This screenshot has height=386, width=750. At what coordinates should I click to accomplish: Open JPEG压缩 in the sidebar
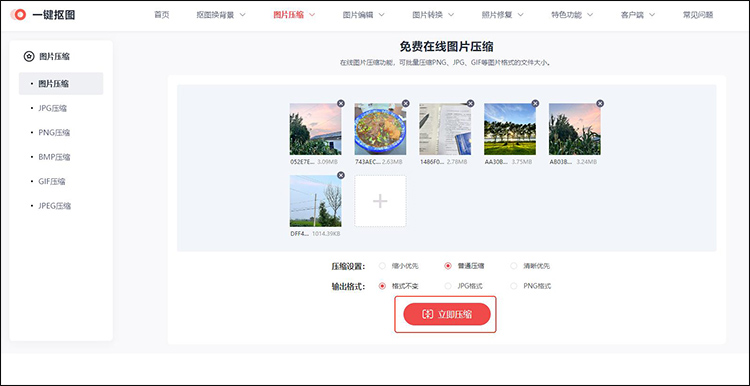[x=55, y=206]
